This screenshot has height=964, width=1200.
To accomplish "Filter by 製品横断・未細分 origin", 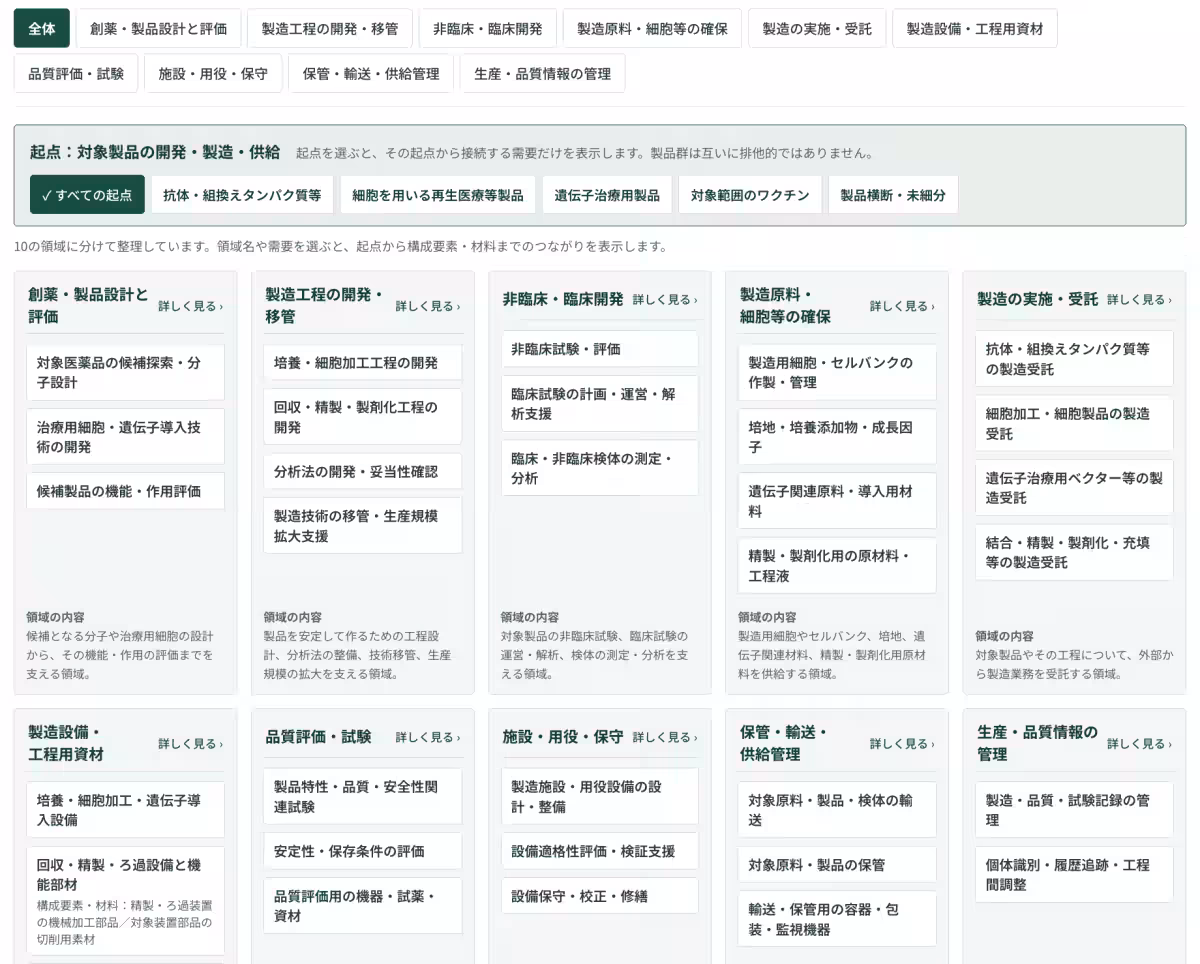I will coord(893,195).
